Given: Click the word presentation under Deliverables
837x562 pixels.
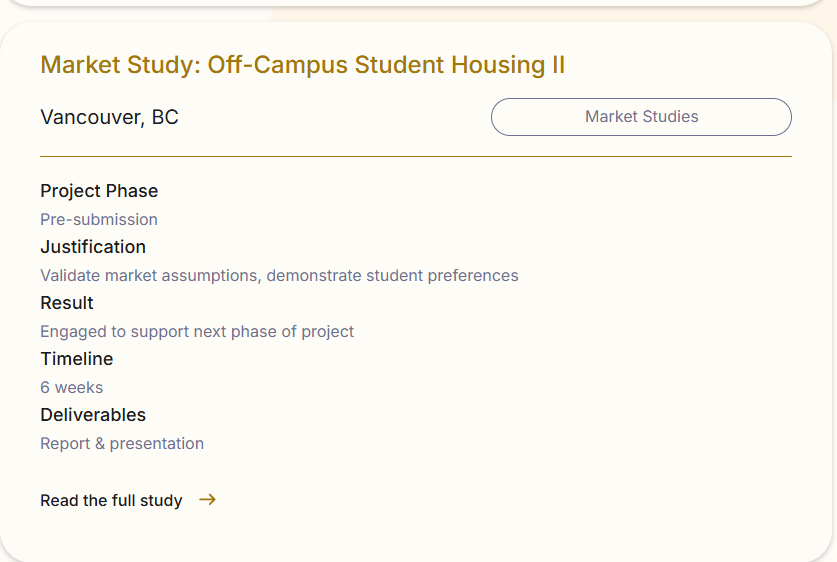Looking at the screenshot, I should coord(157,443).
